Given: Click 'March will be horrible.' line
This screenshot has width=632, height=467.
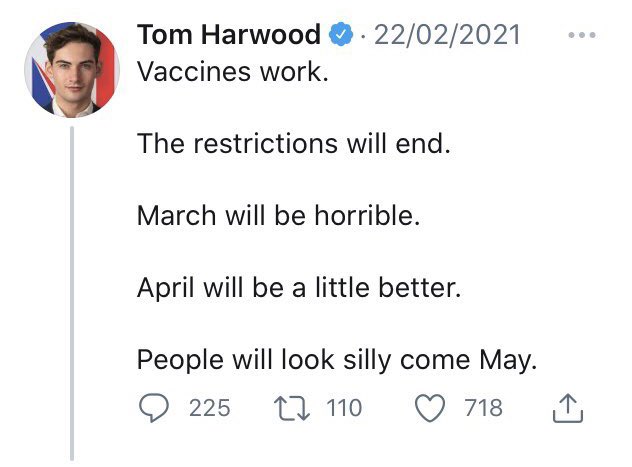Looking at the screenshot, I should pyautogui.click(x=277, y=216).
